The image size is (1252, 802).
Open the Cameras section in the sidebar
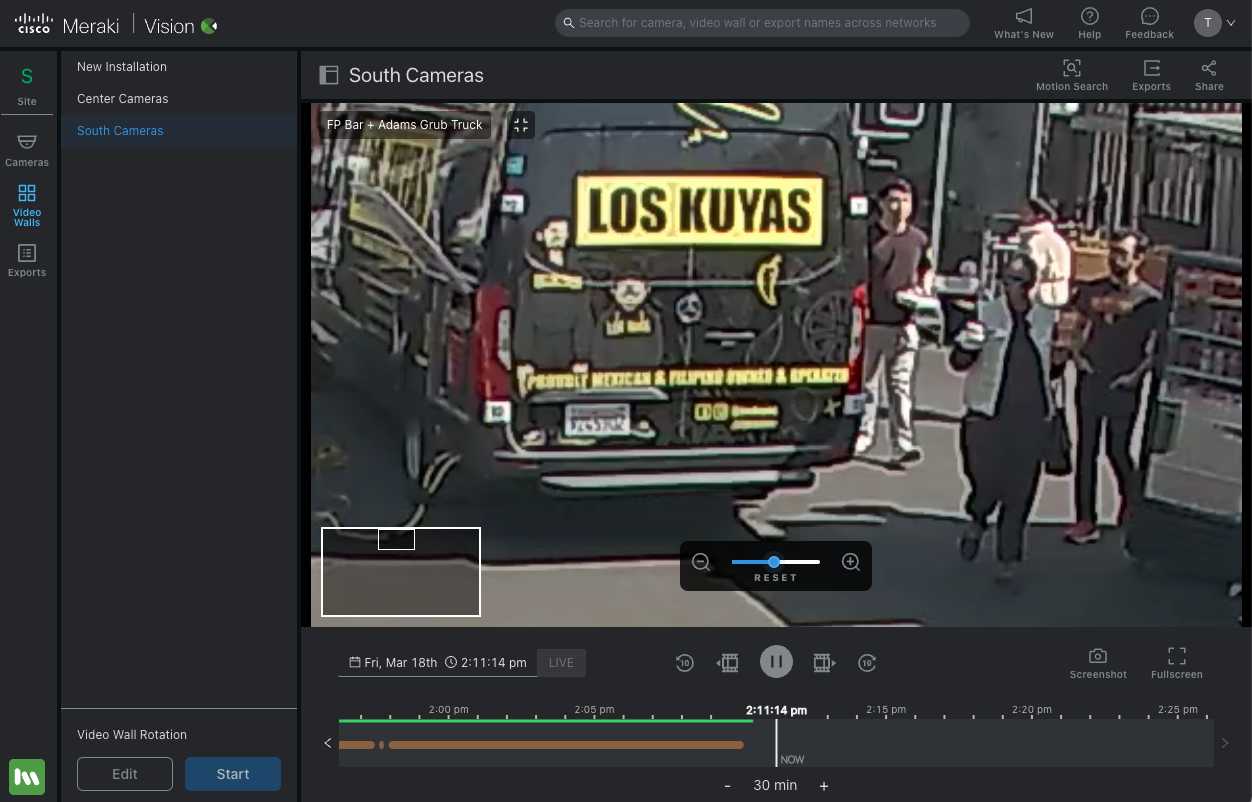point(27,147)
